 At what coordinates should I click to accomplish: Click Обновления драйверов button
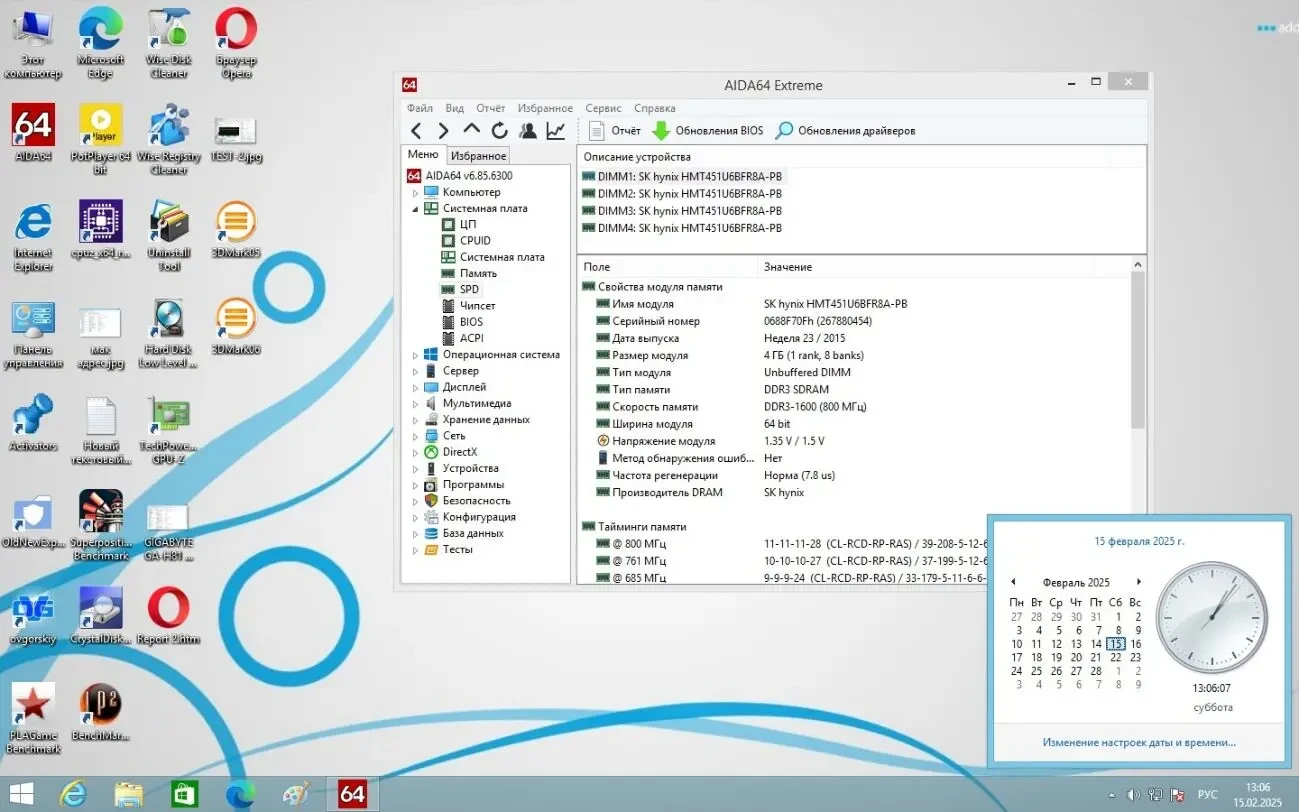pyautogui.click(x=841, y=130)
